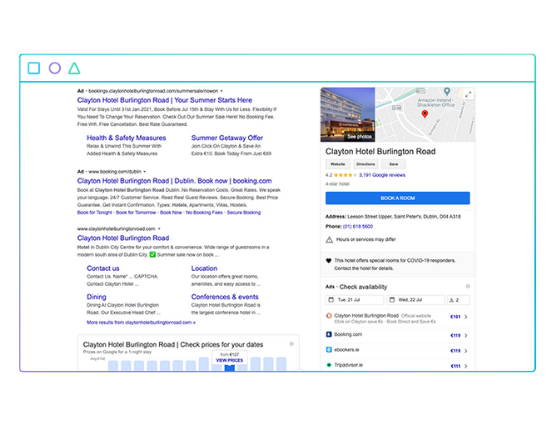Viewport: 555px width, 426px height.
Task: Click the Tripadvisor.ie logo icon
Action: (x=329, y=365)
